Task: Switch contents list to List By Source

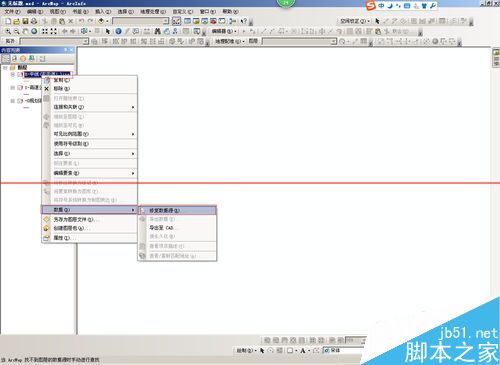Action: pyautogui.click(x=14, y=59)
